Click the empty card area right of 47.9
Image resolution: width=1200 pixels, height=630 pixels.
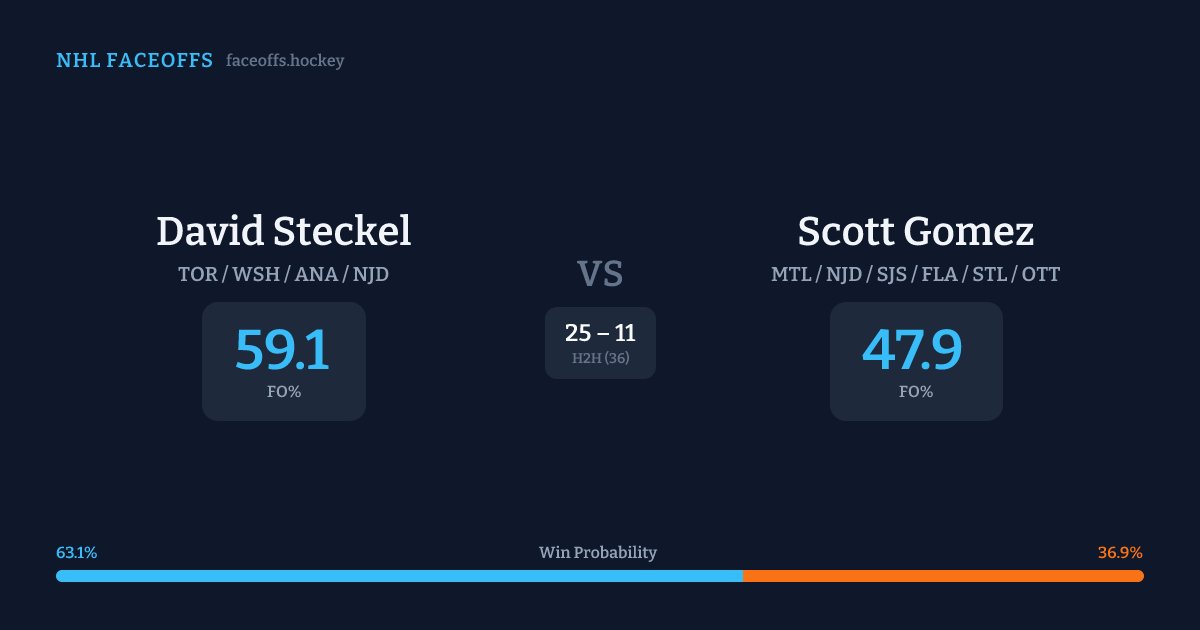click(984, 362)
